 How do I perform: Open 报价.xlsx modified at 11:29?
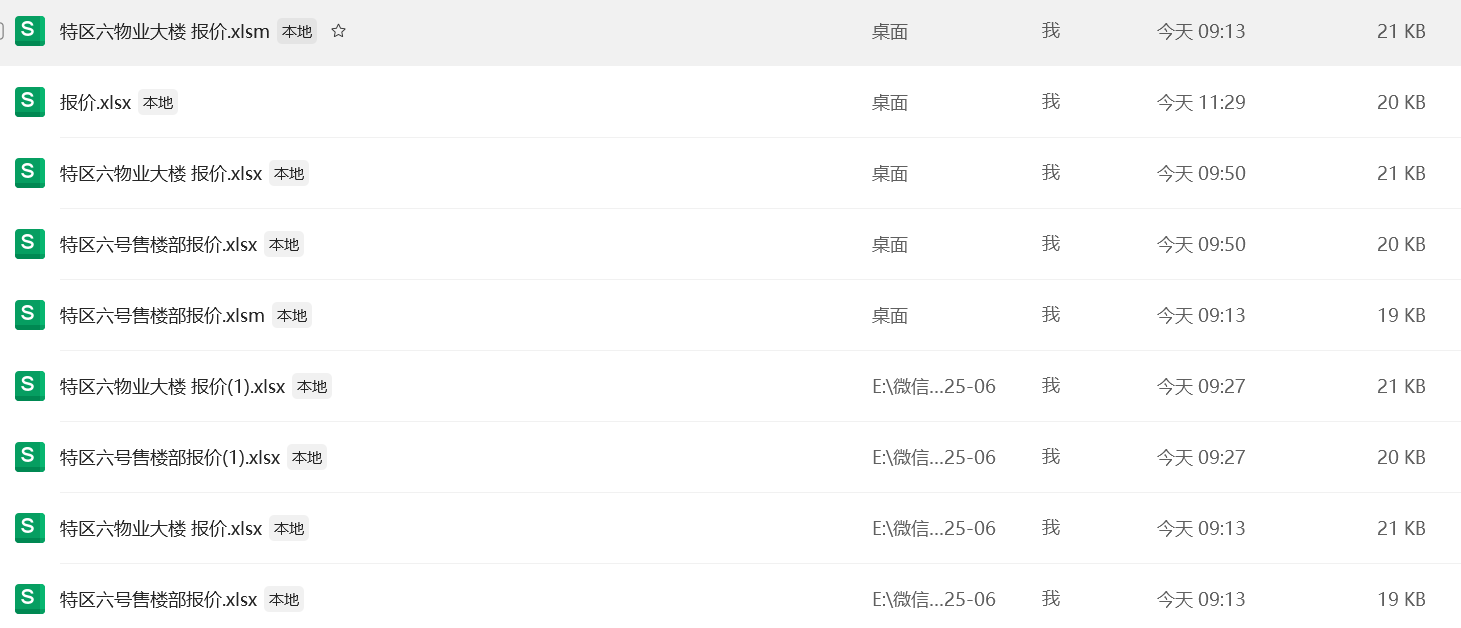click(x=95, y=102)
